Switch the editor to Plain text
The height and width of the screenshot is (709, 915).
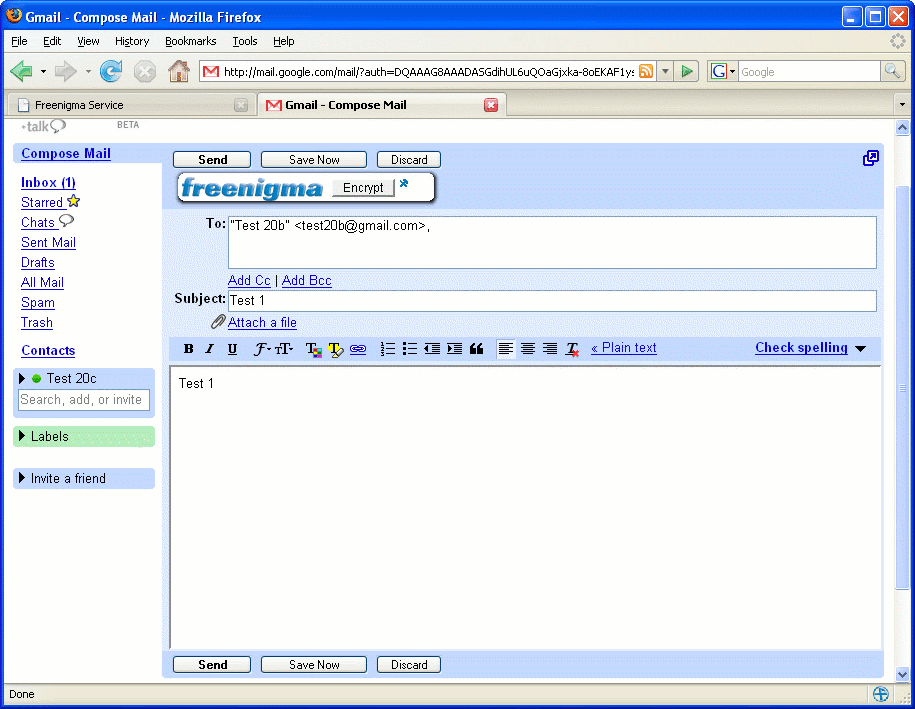pos(624,348)
